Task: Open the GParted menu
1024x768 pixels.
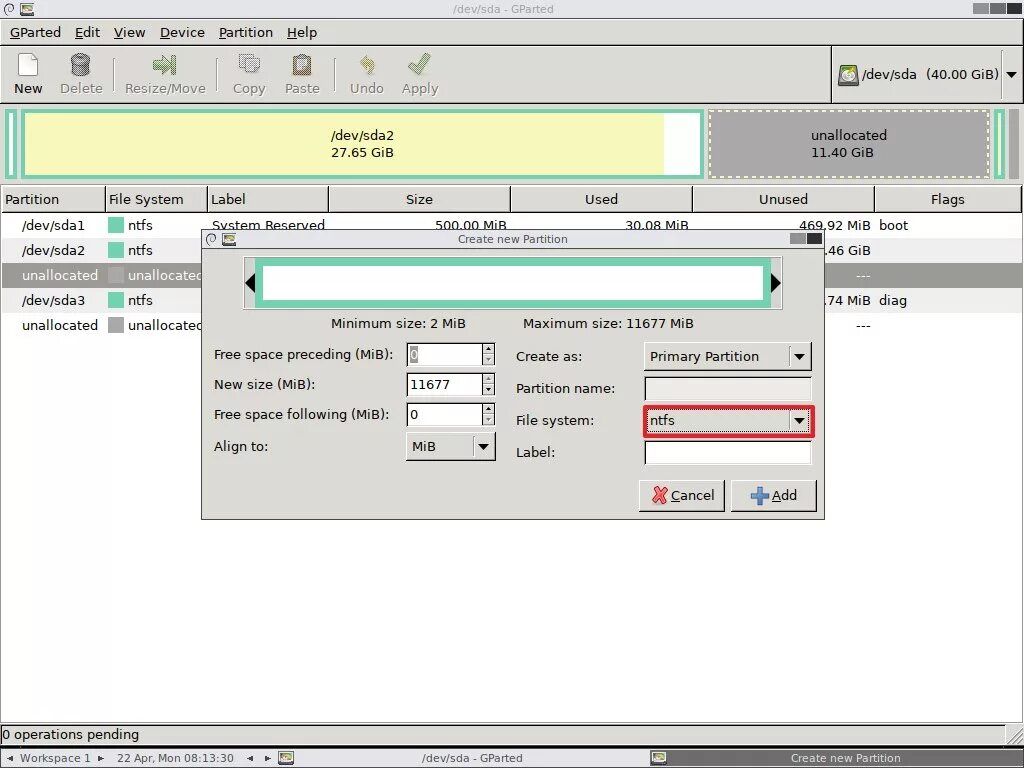Action: tap(35, 33)
